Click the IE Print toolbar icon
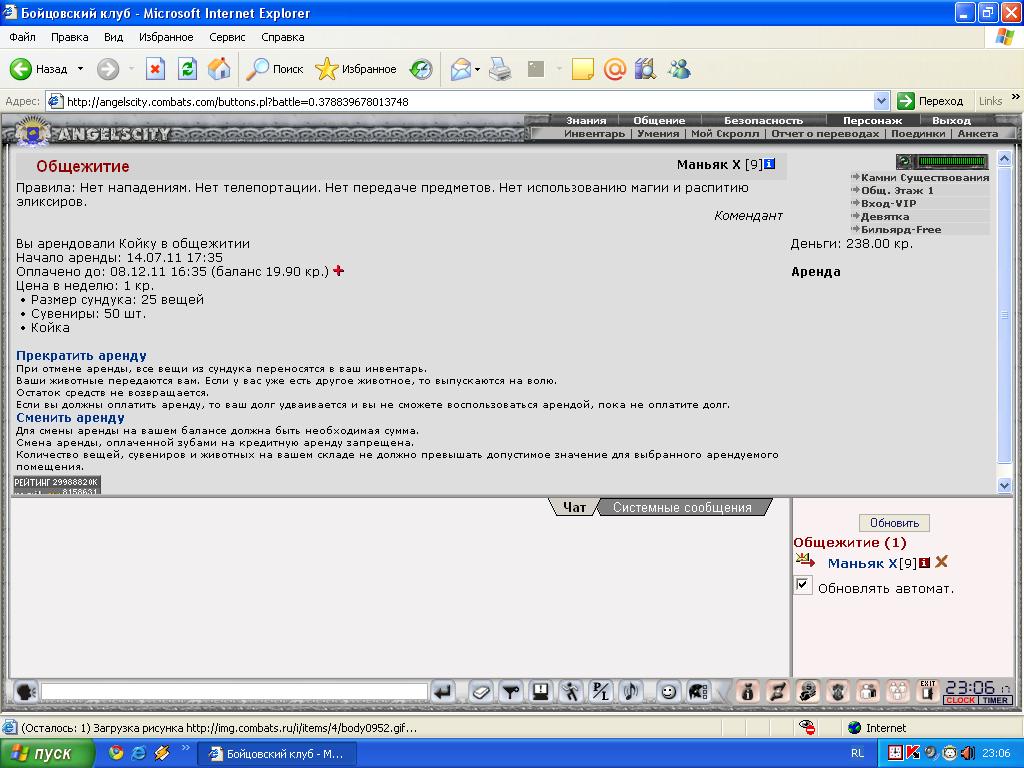 pos(500,69)
